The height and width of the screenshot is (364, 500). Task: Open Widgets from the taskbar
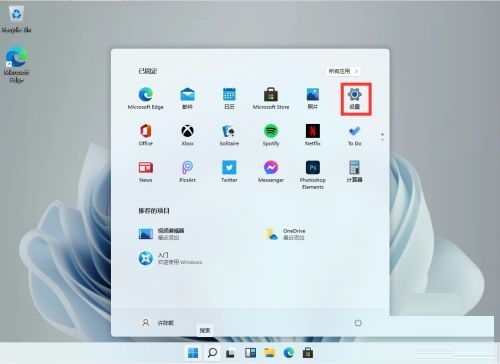pos(250,353)
